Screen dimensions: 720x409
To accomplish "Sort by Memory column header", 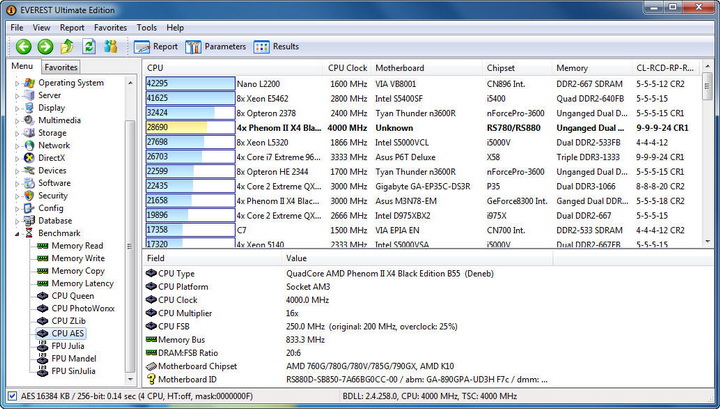I will coord(592,68).
